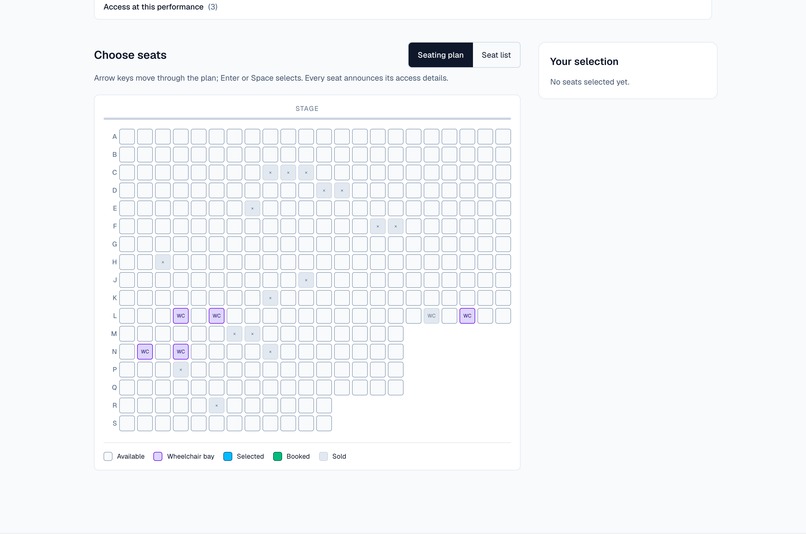This screenshot has height=560, width=806.
Task: Click the 'Choose seats' heading
Action: coord(130,55)
